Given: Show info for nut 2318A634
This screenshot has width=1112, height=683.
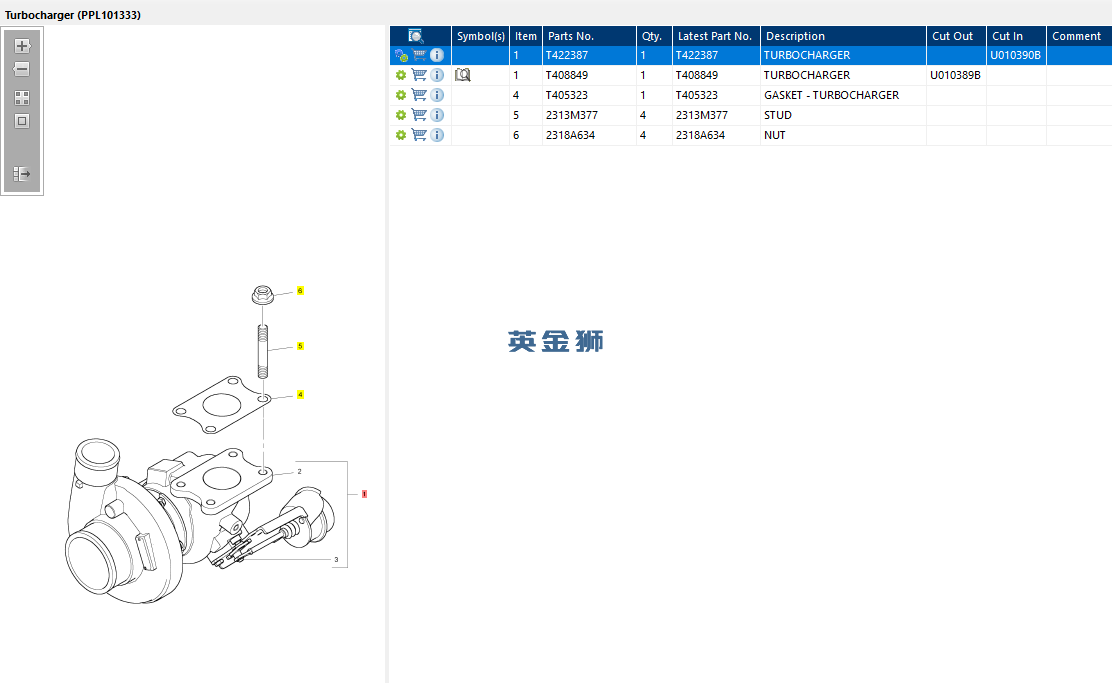Looking at the screenshot, I should (x=437, y=134).
